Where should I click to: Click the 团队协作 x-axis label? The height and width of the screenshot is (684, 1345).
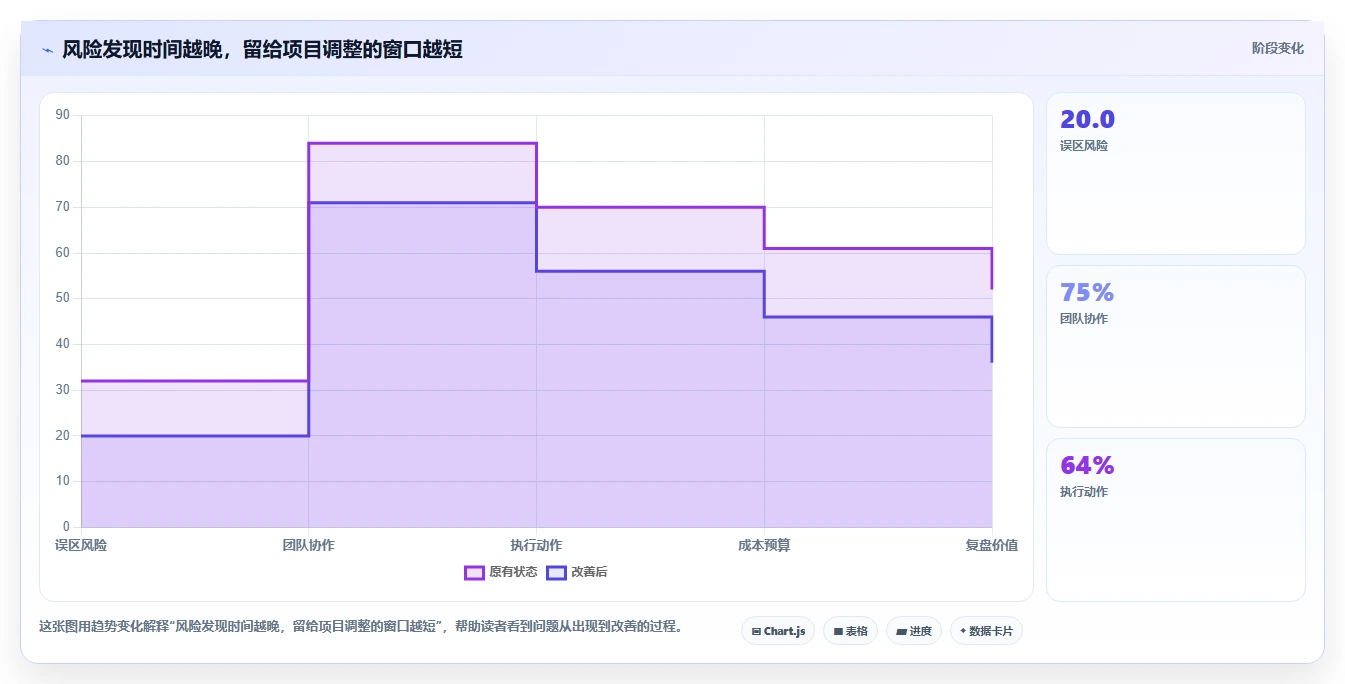point(308,545)
